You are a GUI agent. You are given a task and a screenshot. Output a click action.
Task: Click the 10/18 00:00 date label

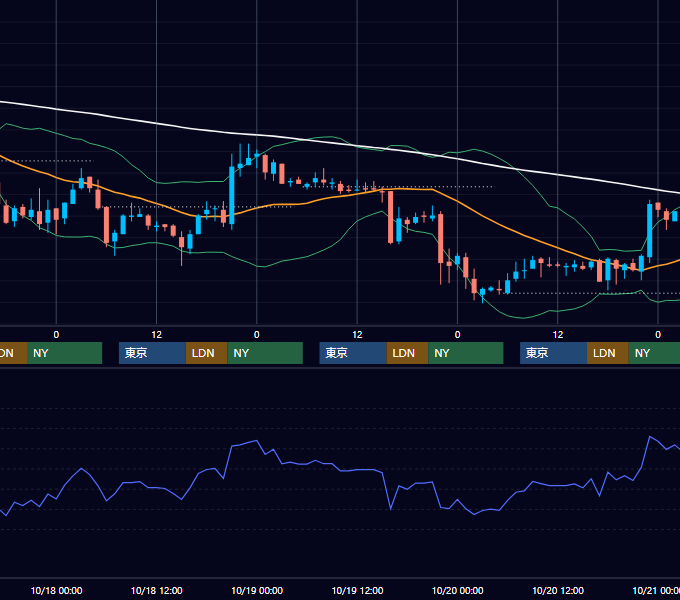coord(56,590)
